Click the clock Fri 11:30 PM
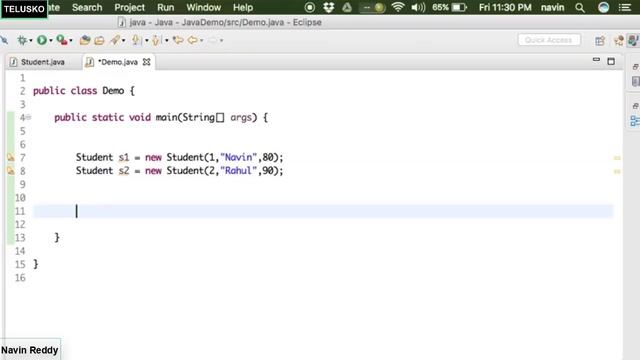This screenshot has height=360, width=640. pos(505,7)
